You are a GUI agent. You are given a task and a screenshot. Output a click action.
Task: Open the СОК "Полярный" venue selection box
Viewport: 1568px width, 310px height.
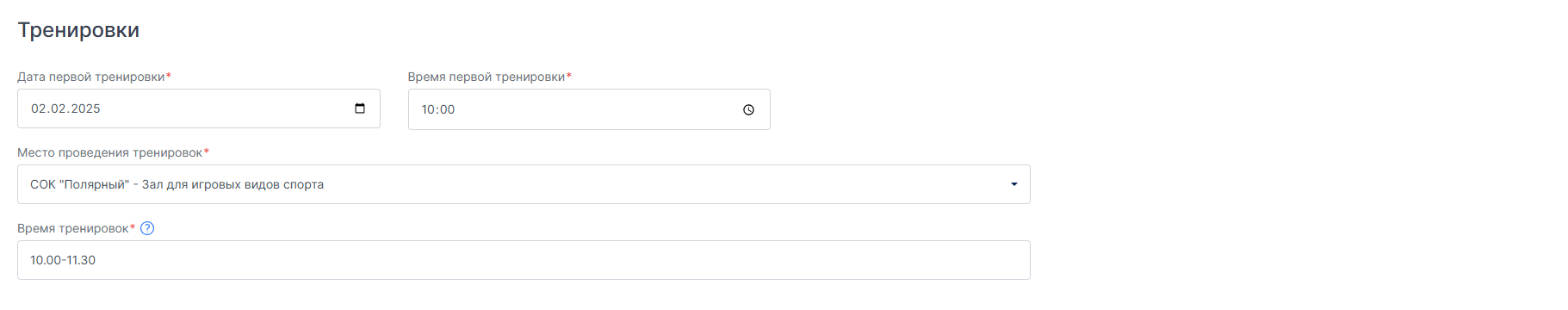(524, 184)
